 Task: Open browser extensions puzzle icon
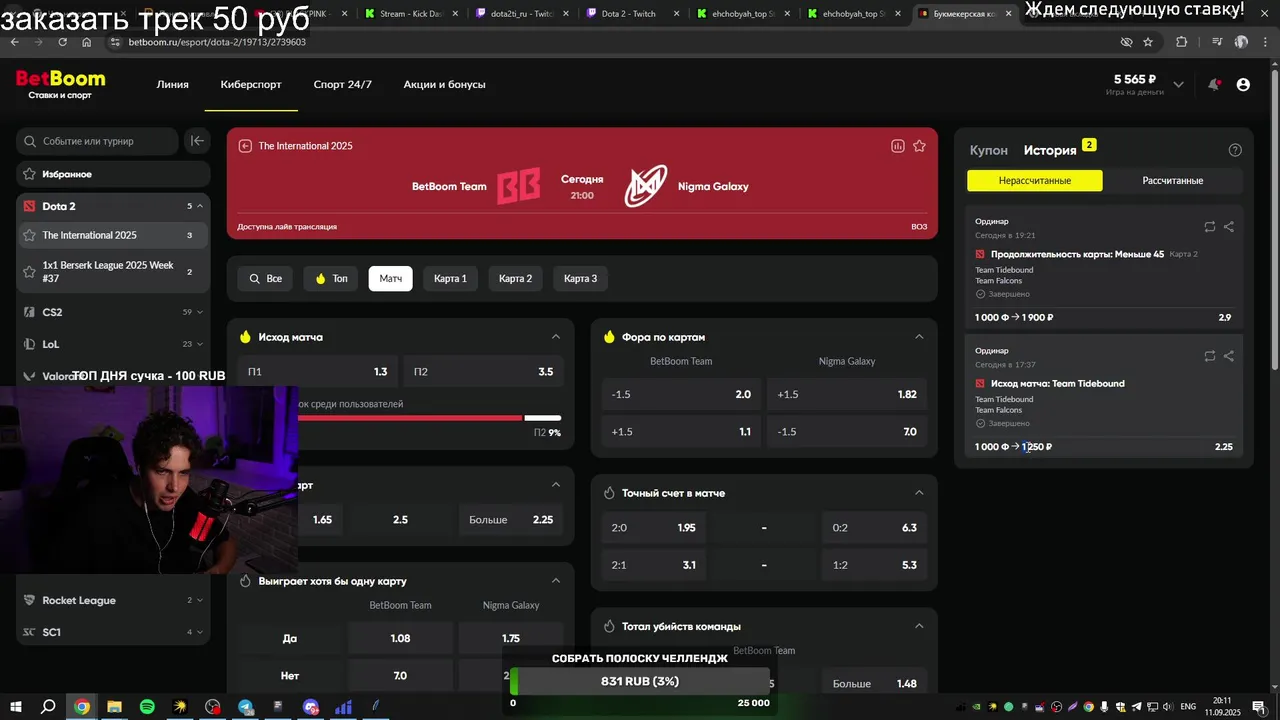1182,42
